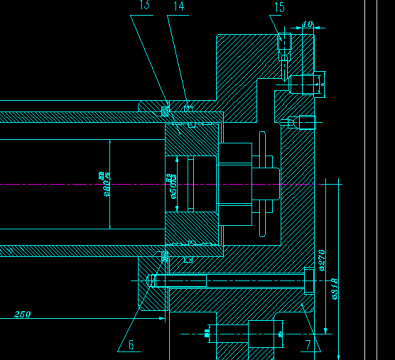
Task: Click the ø80 bore dimension text
Action: point(107,184)
